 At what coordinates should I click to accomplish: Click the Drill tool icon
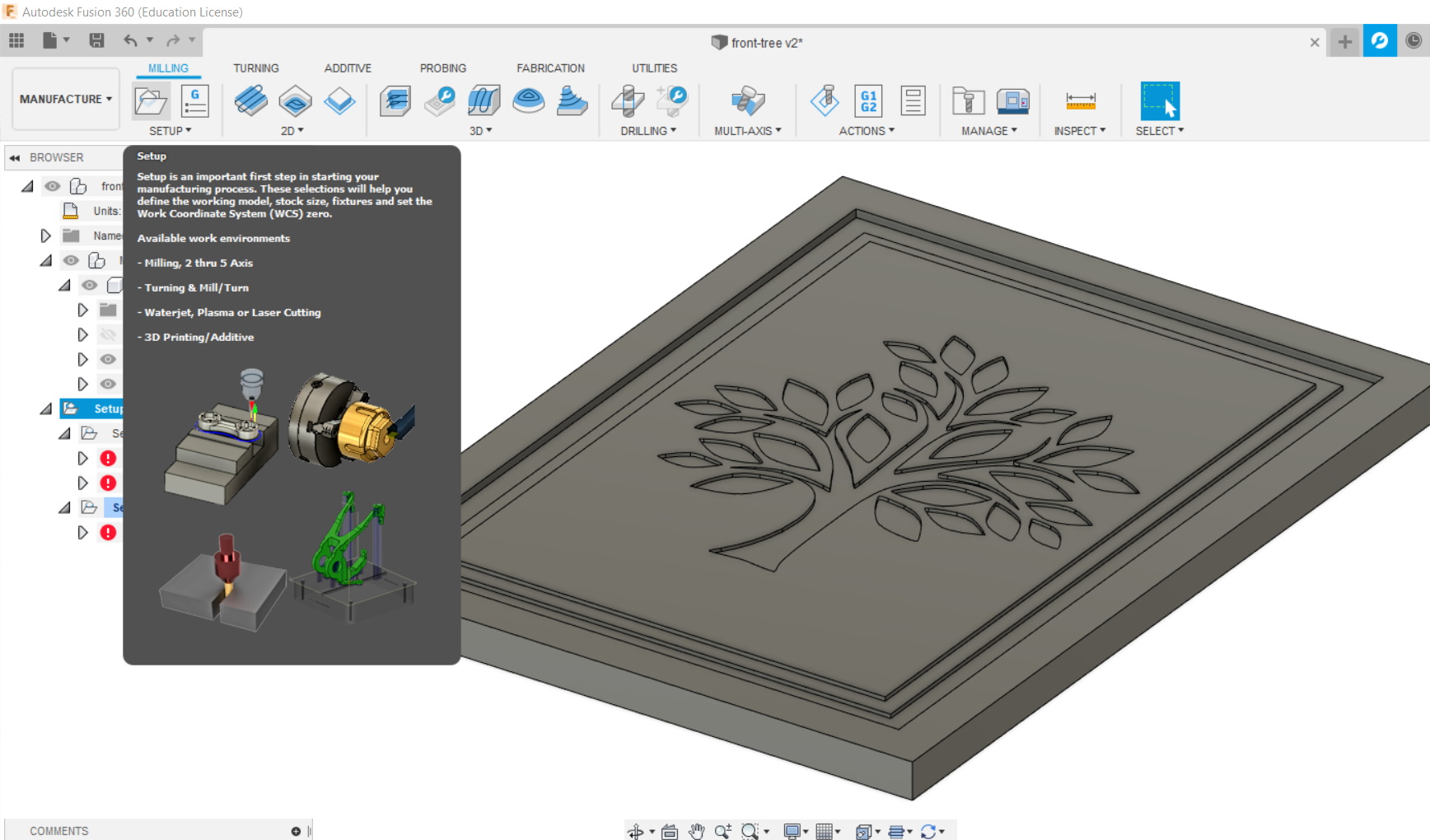pyautogui.click(x=628, y=101)
